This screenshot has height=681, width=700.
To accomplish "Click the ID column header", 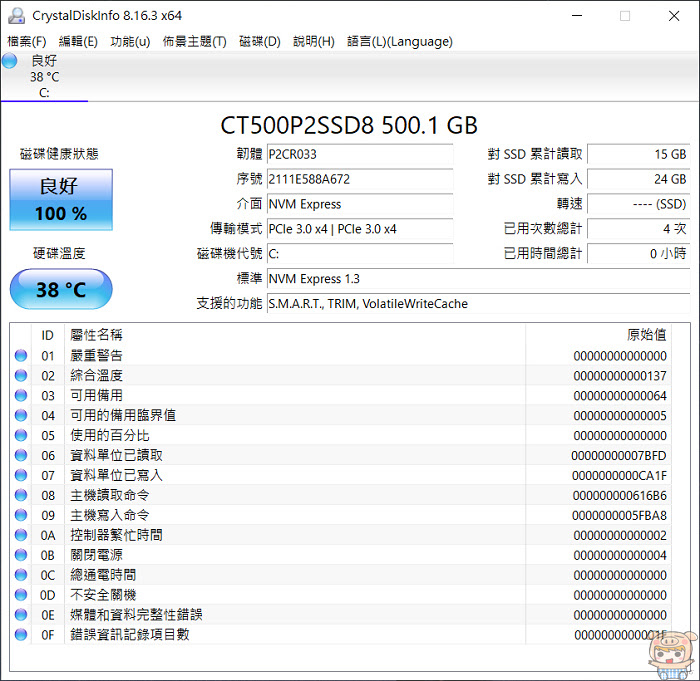I will 48,335.
